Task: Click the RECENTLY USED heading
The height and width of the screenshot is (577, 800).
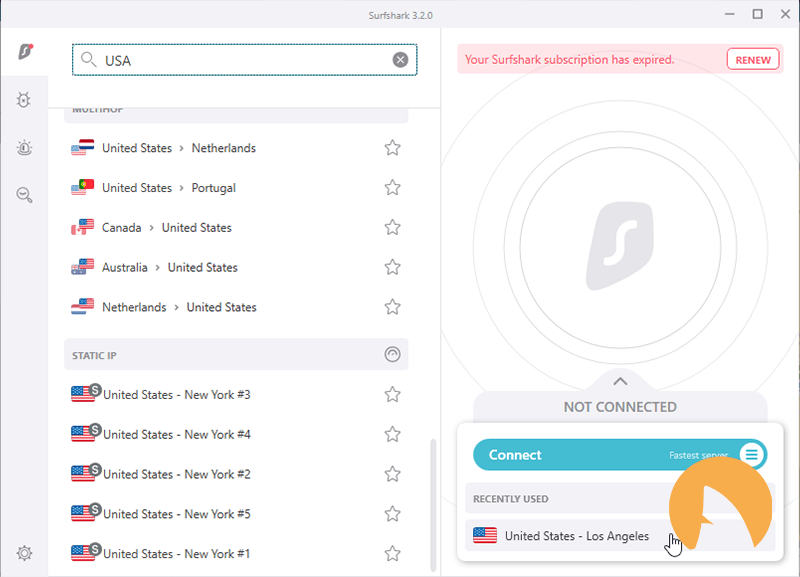Action: coord(511,499)
